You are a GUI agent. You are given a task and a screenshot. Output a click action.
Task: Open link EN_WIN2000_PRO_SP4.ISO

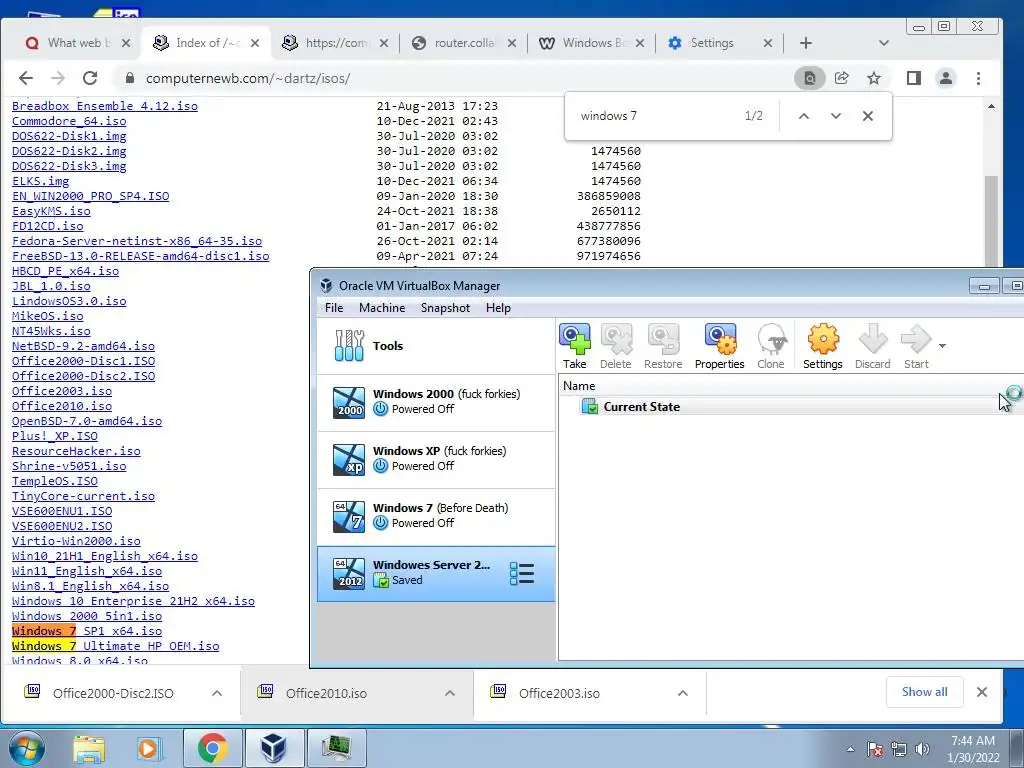click(91, 196)
